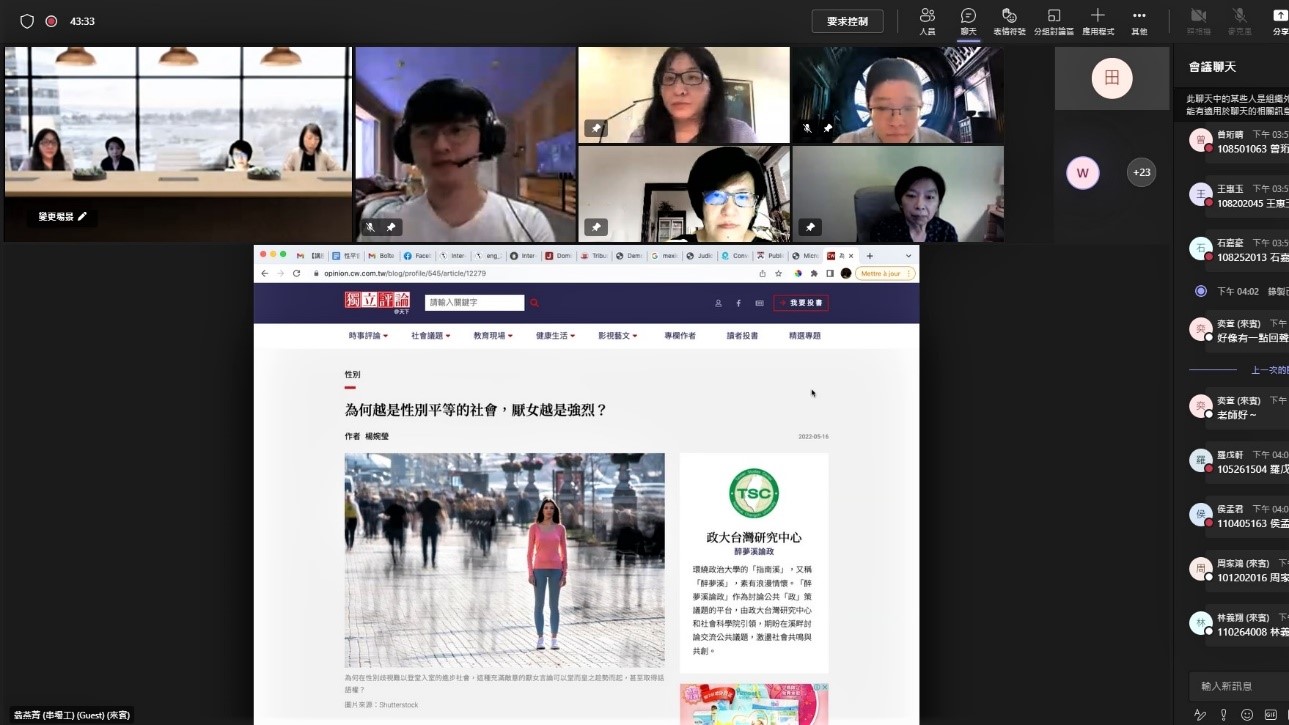The width and height of the screenshot is (1289, 725).
Task: Click the red recording indicator
Action: tap(51, 21)
